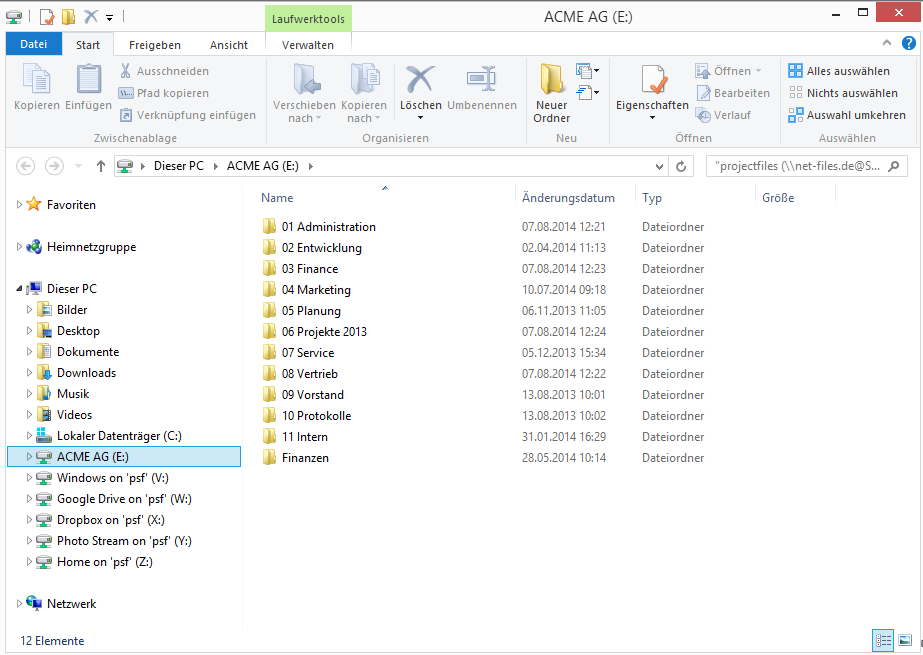
Task: Open the Datei tab
Action: pos(34,44)
